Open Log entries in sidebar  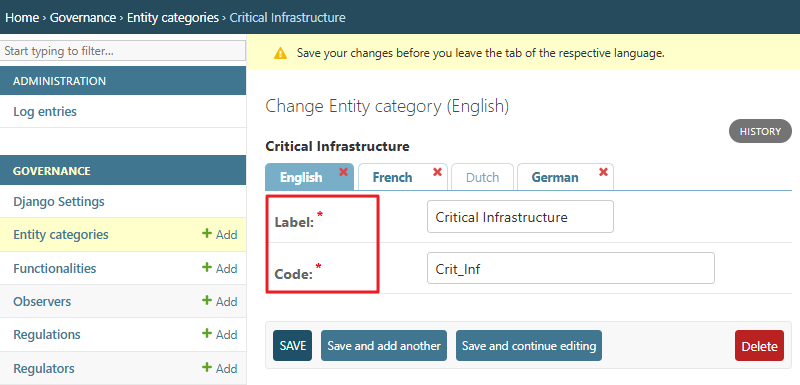(x=45, y=112)
